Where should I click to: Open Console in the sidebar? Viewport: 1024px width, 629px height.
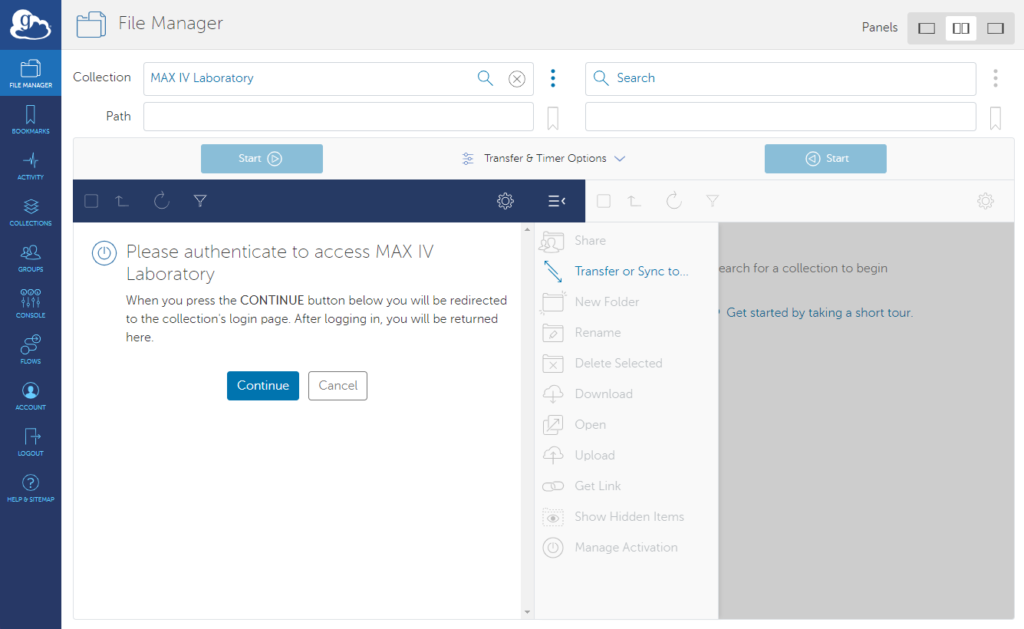31,304
